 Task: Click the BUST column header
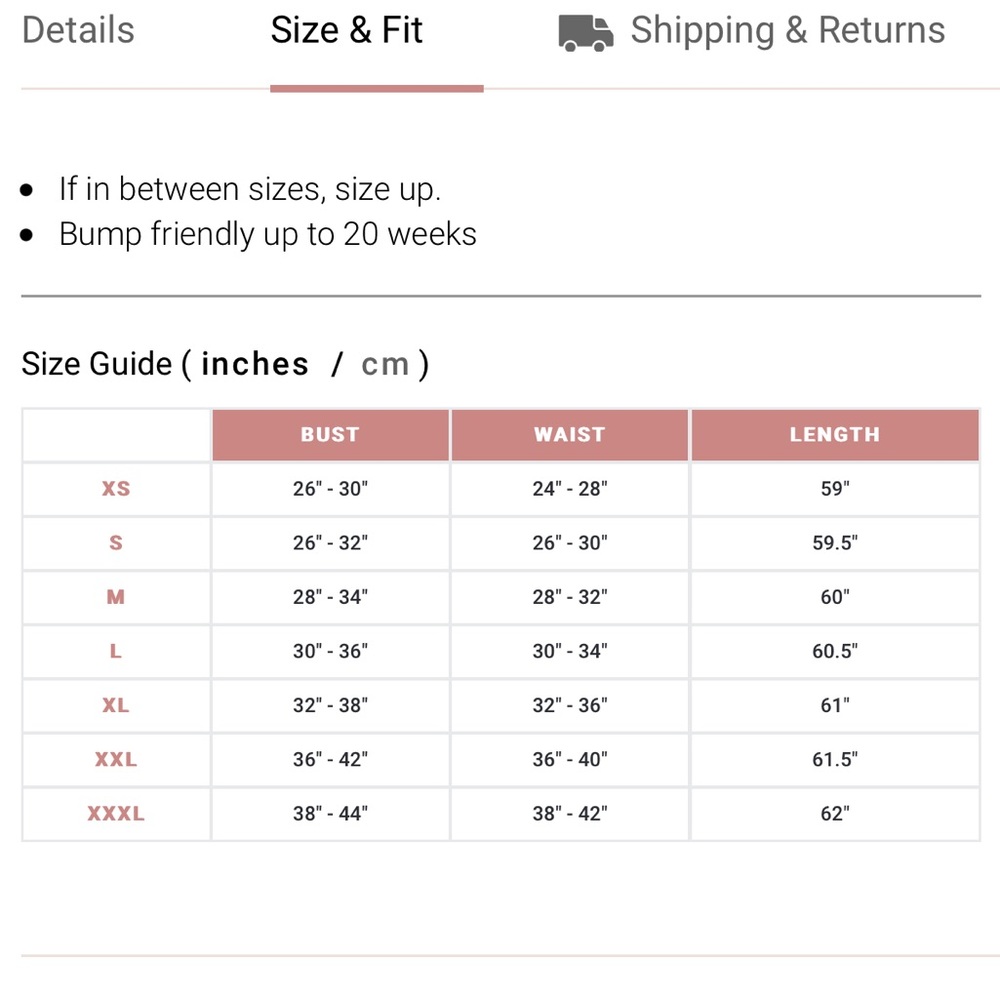point(330,435)
